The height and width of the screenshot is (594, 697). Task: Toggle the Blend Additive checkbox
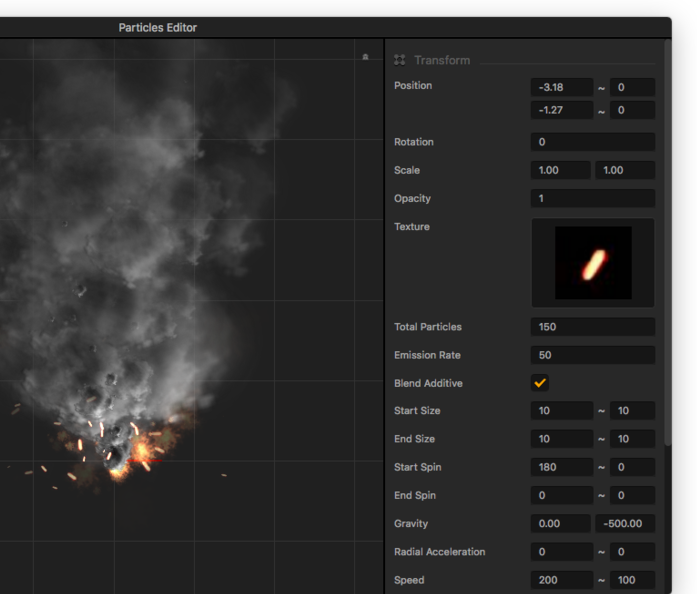[x=540, y=383]
